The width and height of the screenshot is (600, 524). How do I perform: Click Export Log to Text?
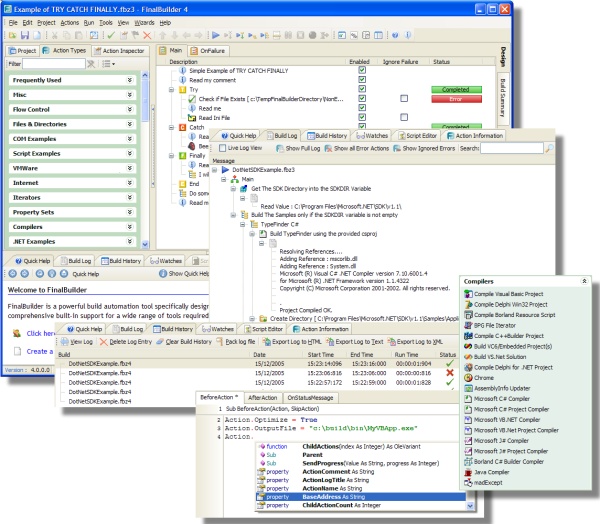355,342
